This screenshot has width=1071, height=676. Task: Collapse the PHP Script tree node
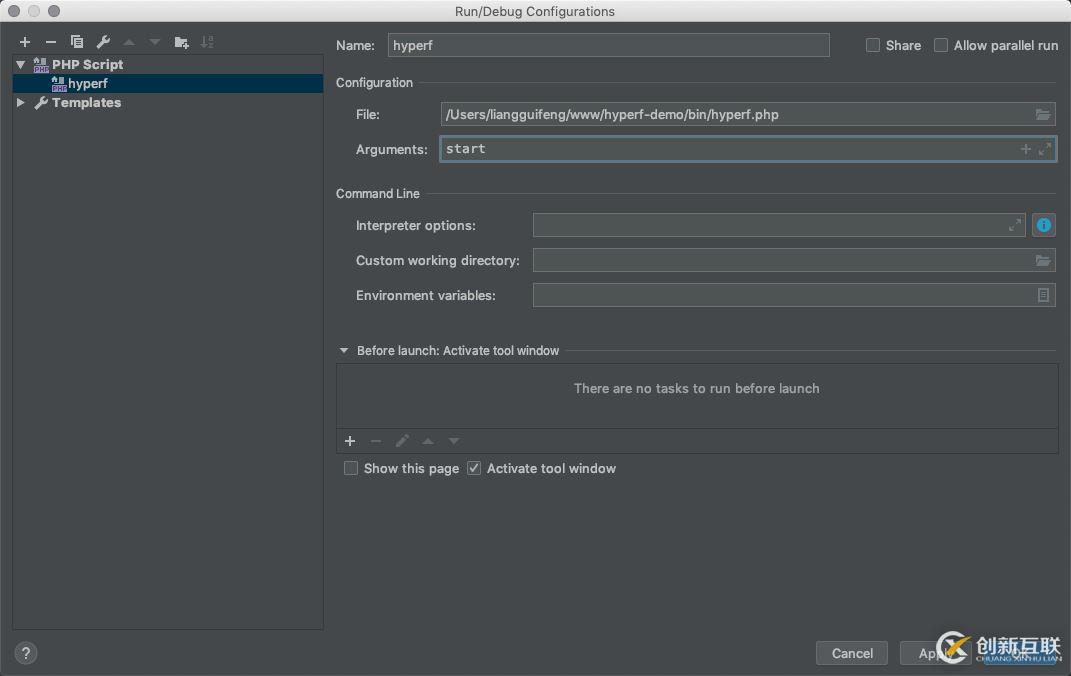pyautogui.click(x=21, y=65)
